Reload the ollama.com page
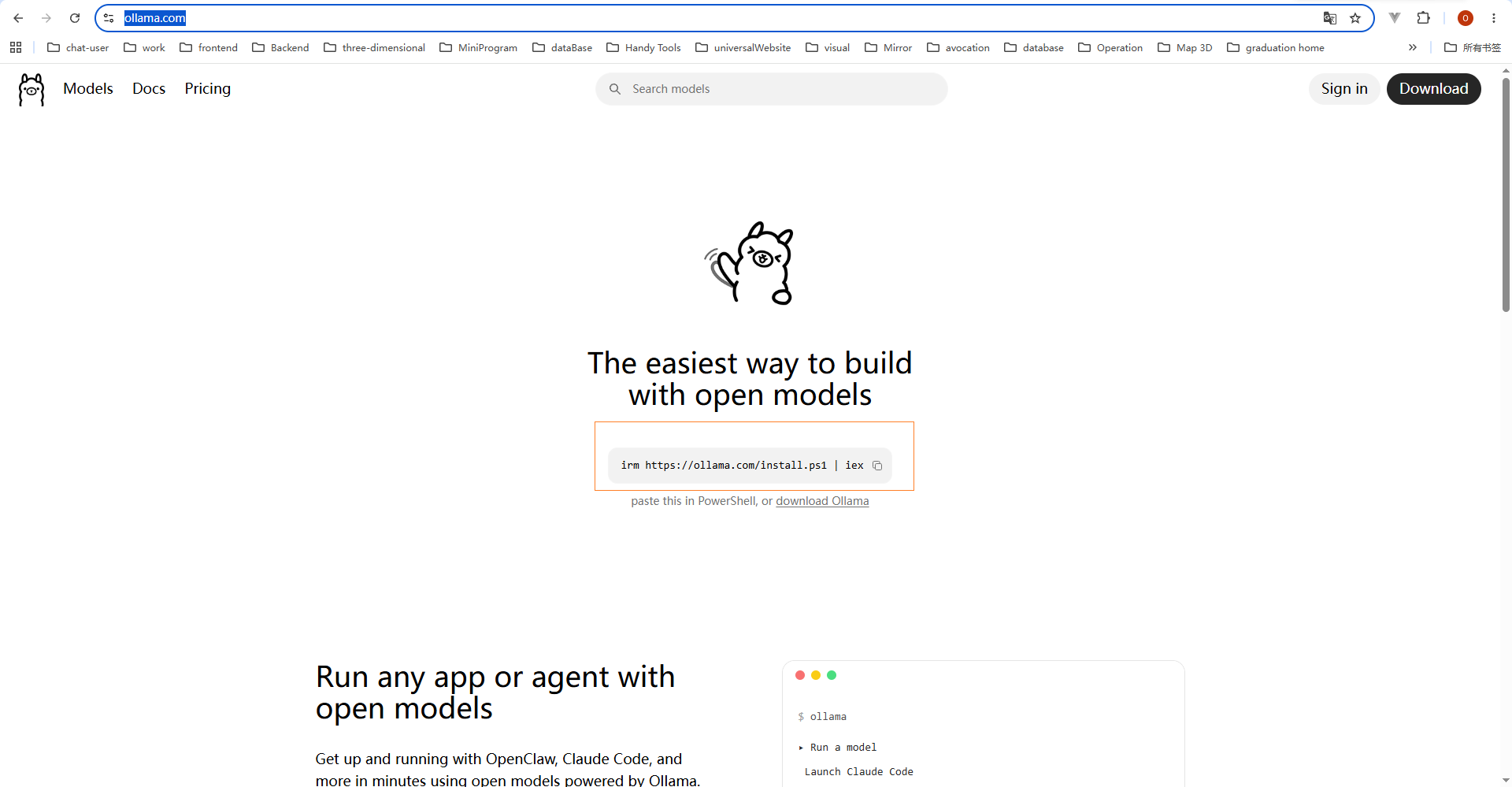This screenshot has height=787, width=1512. click(x=75, y=18)
